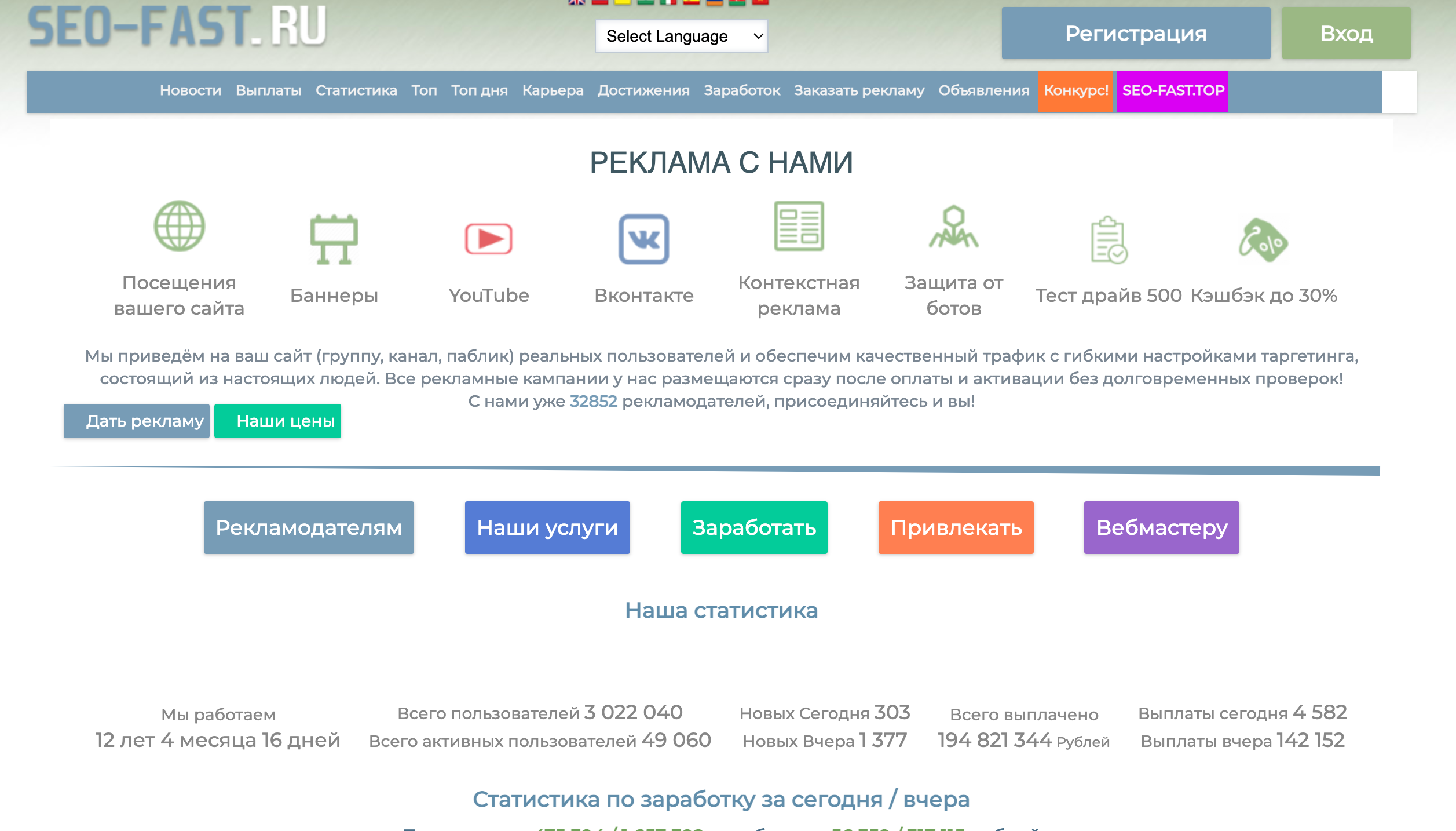Open the Карьера menu item
This screenshot has height=831, width=1456.
coord(553,90)
